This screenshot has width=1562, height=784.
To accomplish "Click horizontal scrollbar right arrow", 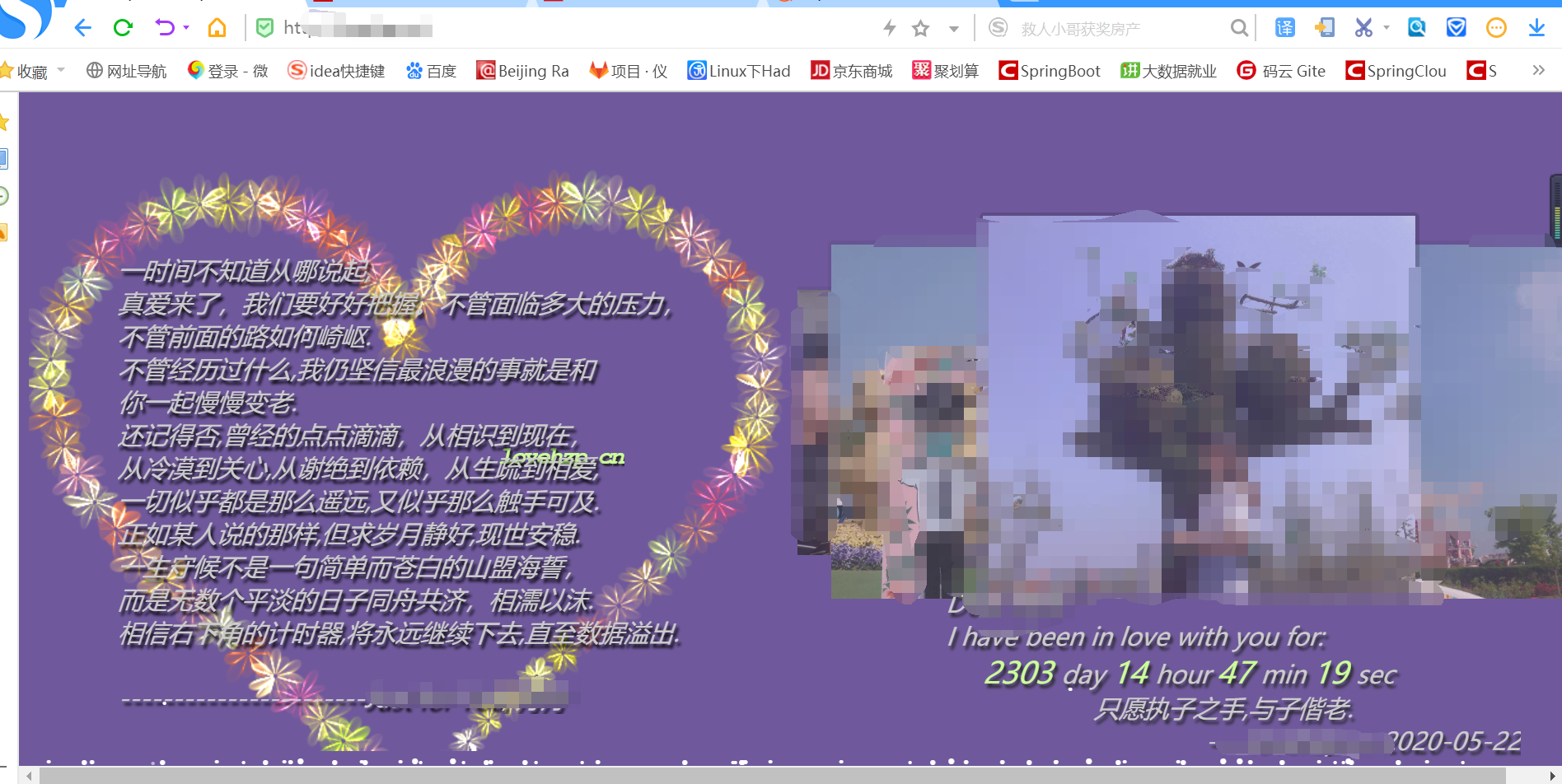I will [x=1553, y=777].
